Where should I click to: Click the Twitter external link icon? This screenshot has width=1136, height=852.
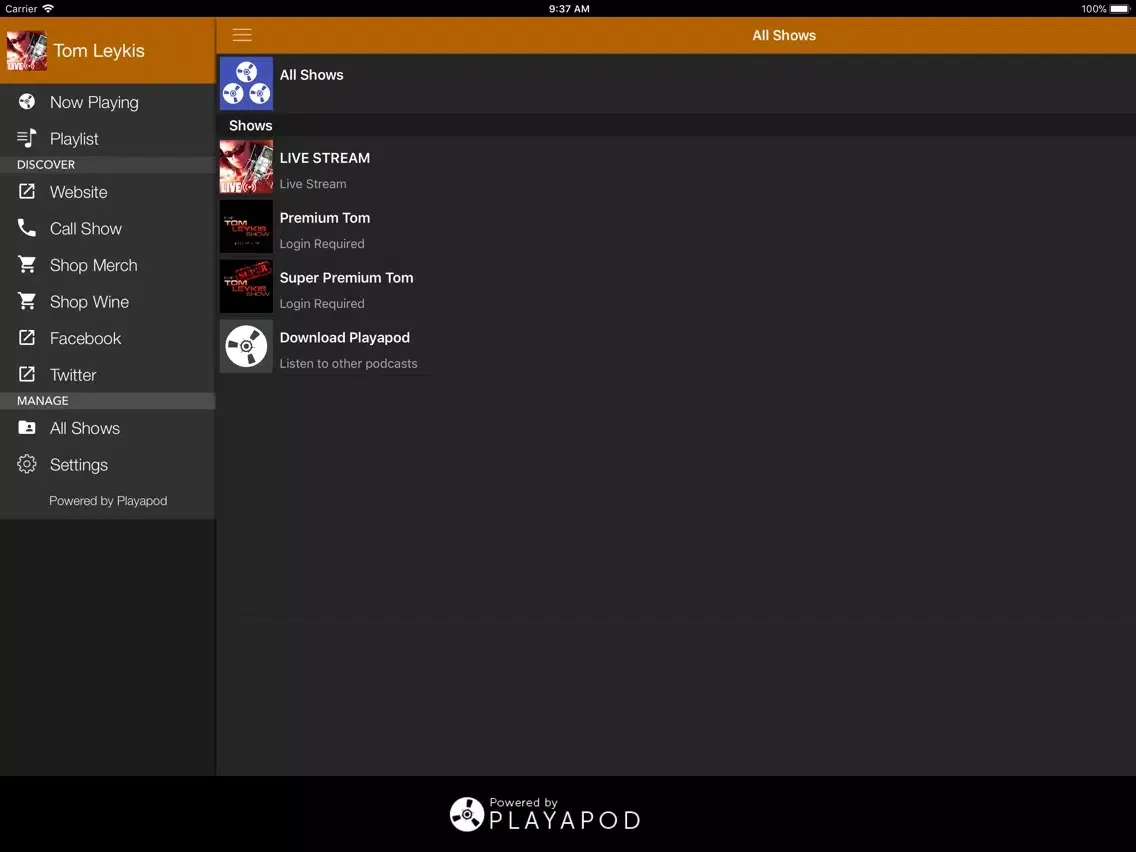(27, 374)
